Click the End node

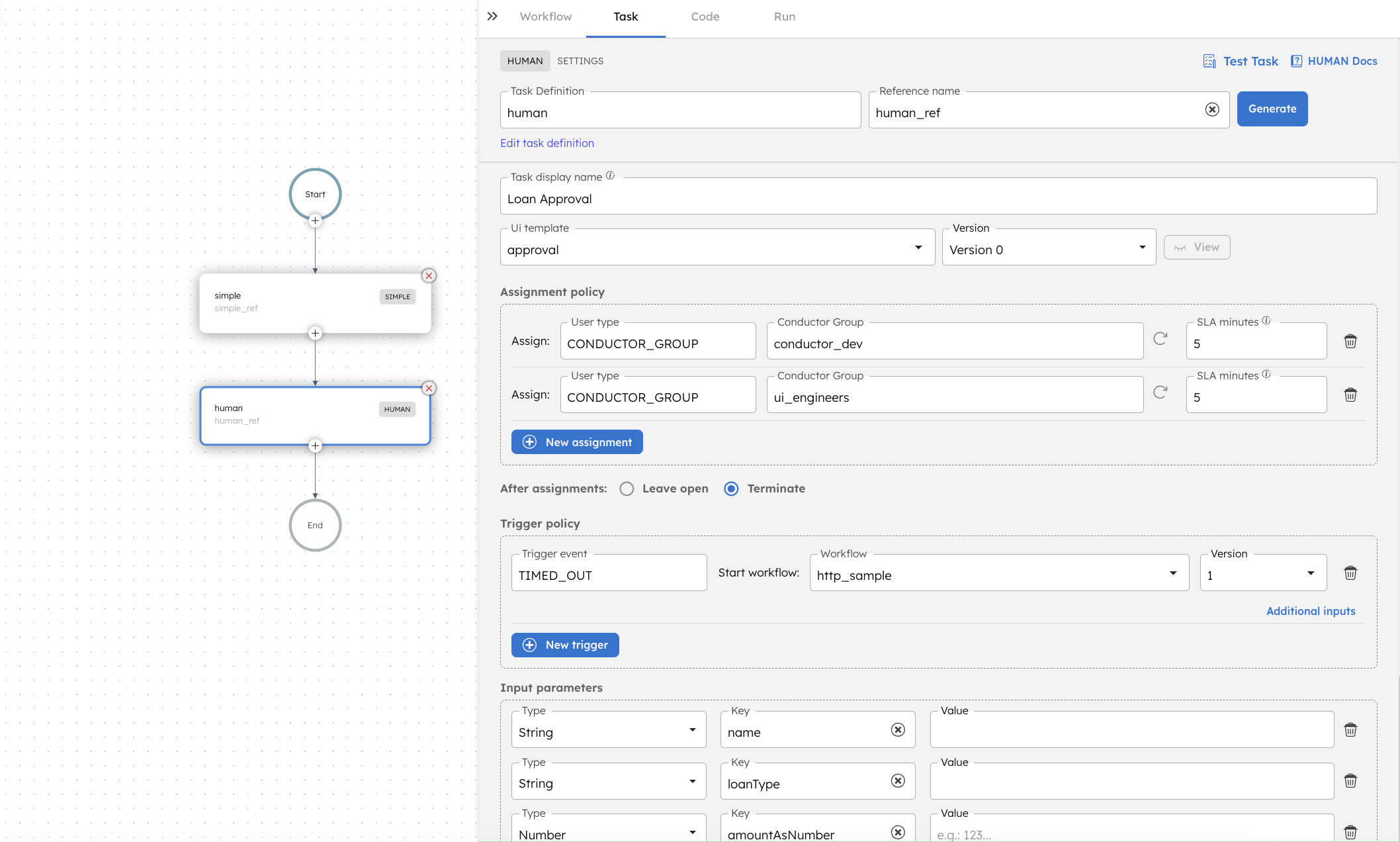tap(315, 525)
